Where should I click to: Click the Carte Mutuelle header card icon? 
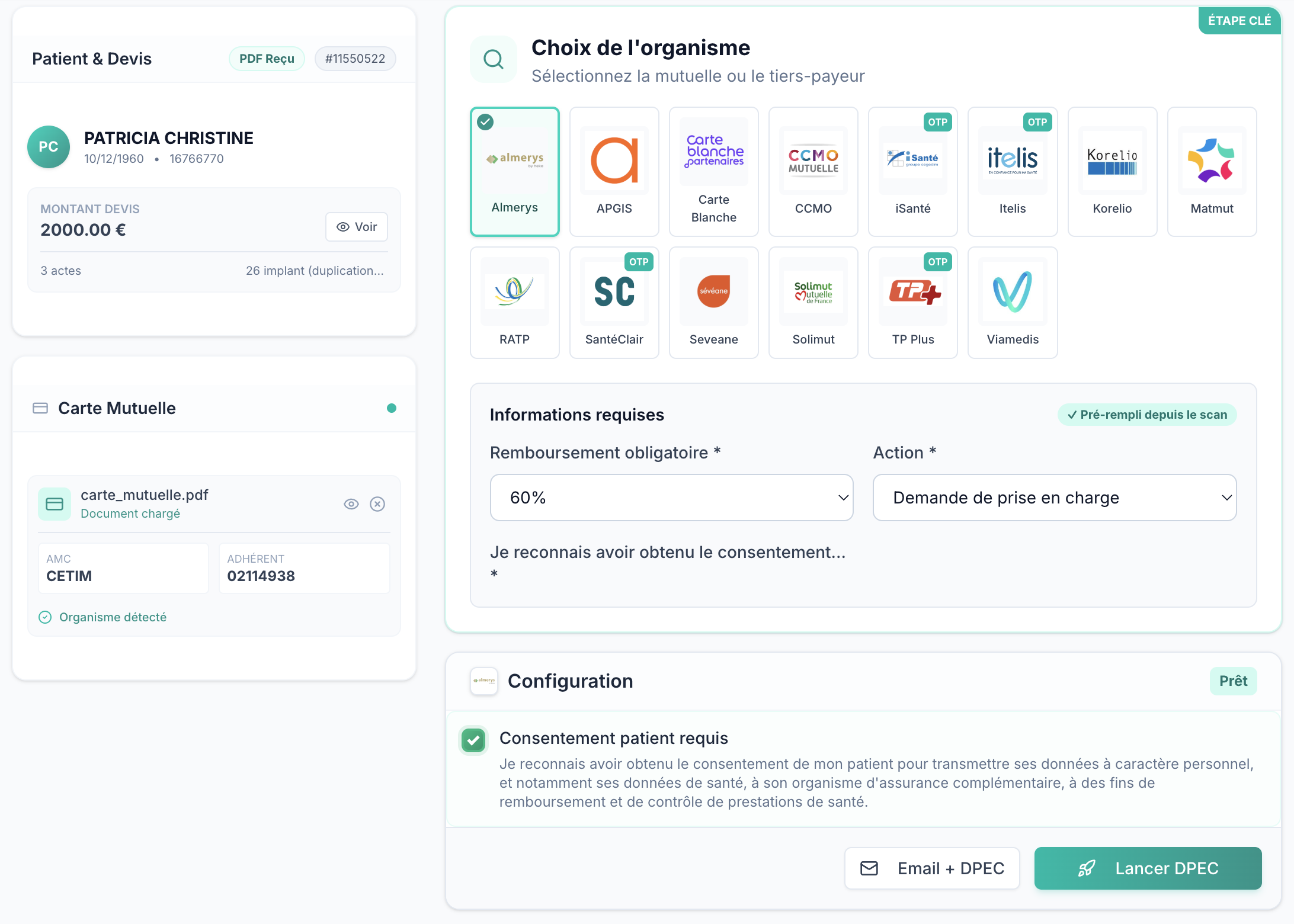tap(40, 408)
